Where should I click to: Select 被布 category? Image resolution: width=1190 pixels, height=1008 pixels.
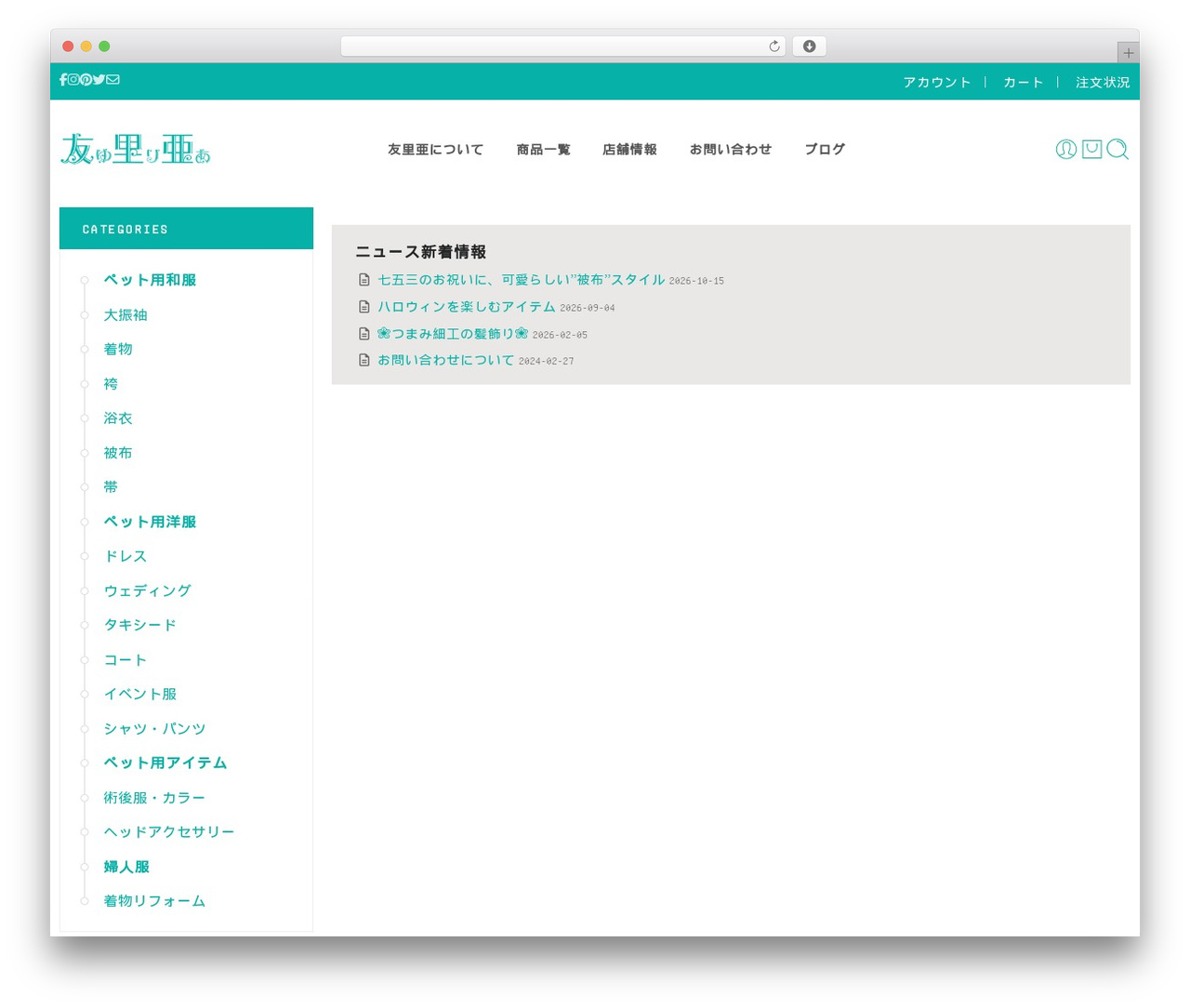click(x=118, y=453)
